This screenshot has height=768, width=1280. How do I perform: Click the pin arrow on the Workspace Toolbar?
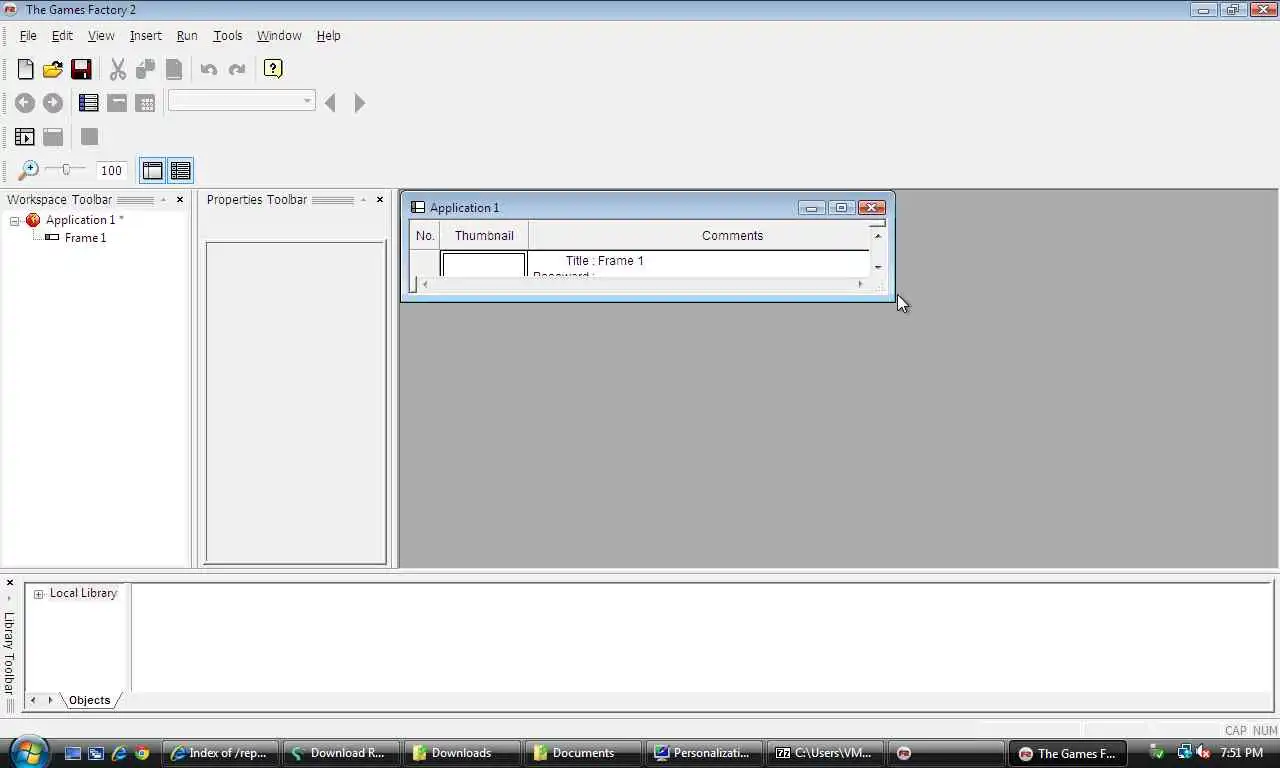164,200
